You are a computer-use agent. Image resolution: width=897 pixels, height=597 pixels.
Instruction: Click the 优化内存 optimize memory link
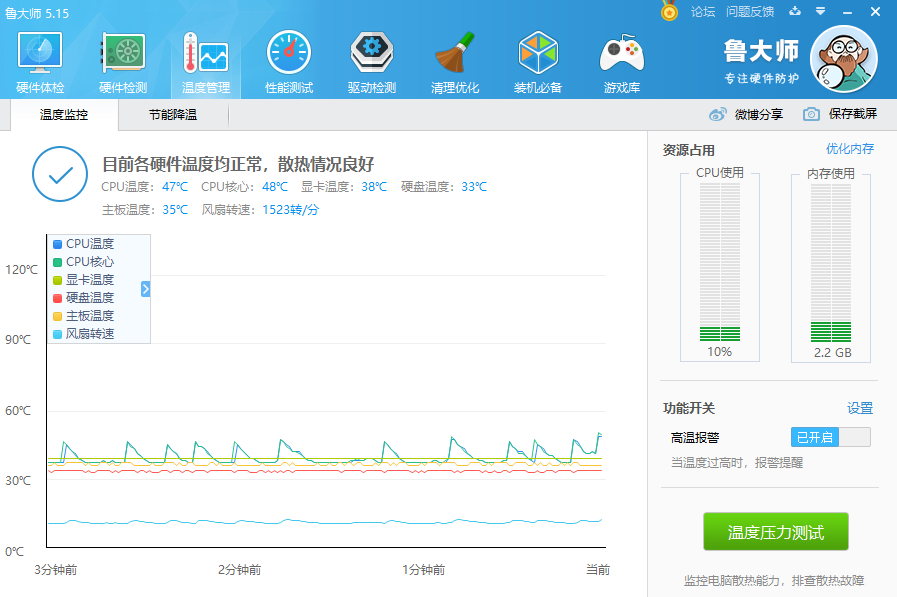click(x=850, y=149)
